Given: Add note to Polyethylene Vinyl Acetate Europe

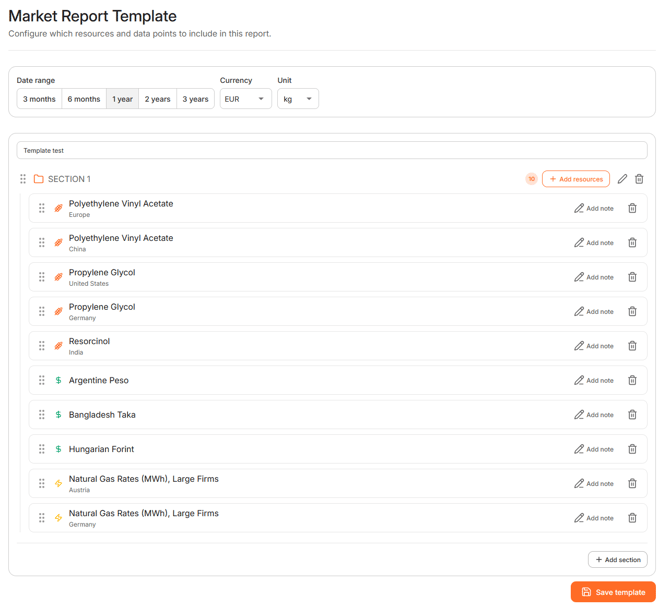Looking at the screenshot, I should [x=594, y=208].
